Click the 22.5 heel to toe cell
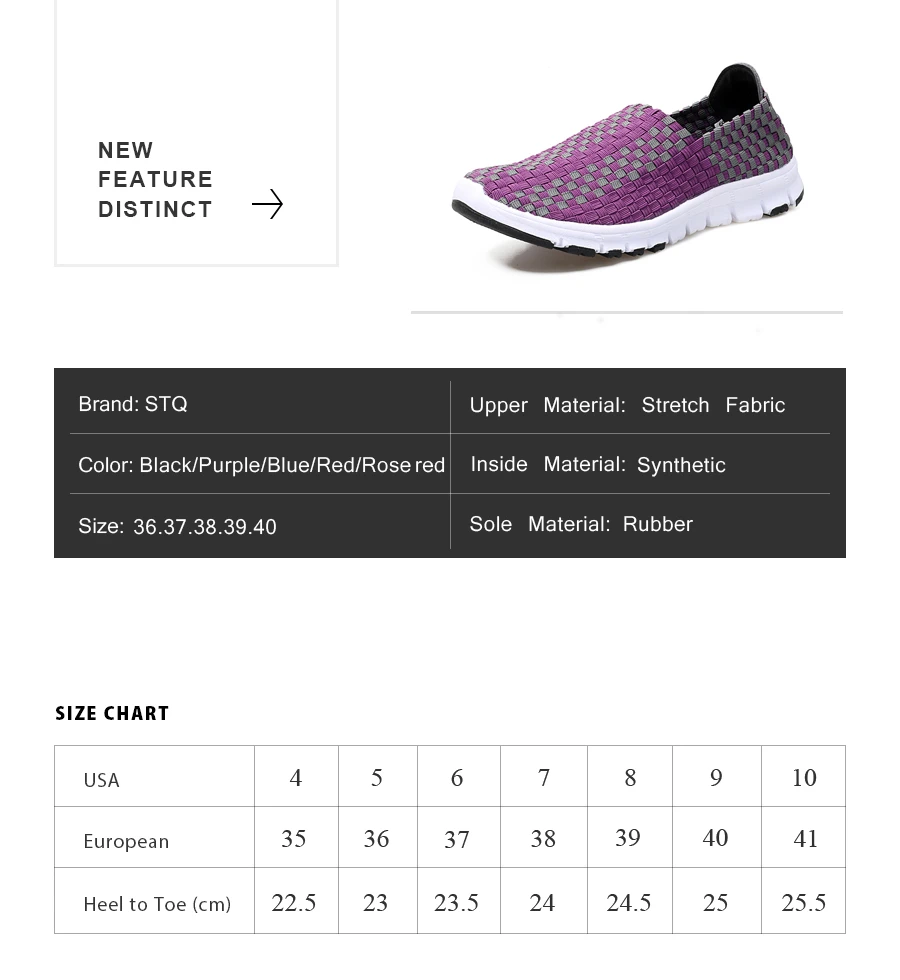Screen dimensions: 900x980 (x=294, y=903)
